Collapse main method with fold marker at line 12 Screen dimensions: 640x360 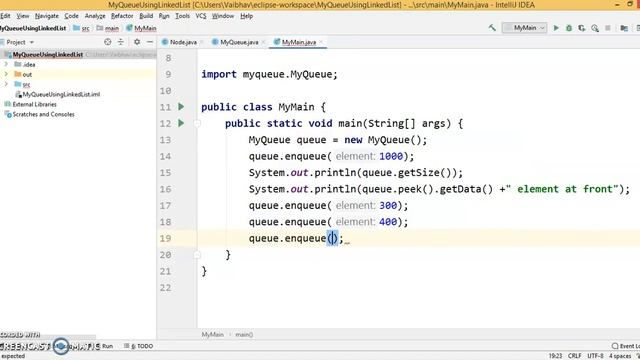(197, 123)
